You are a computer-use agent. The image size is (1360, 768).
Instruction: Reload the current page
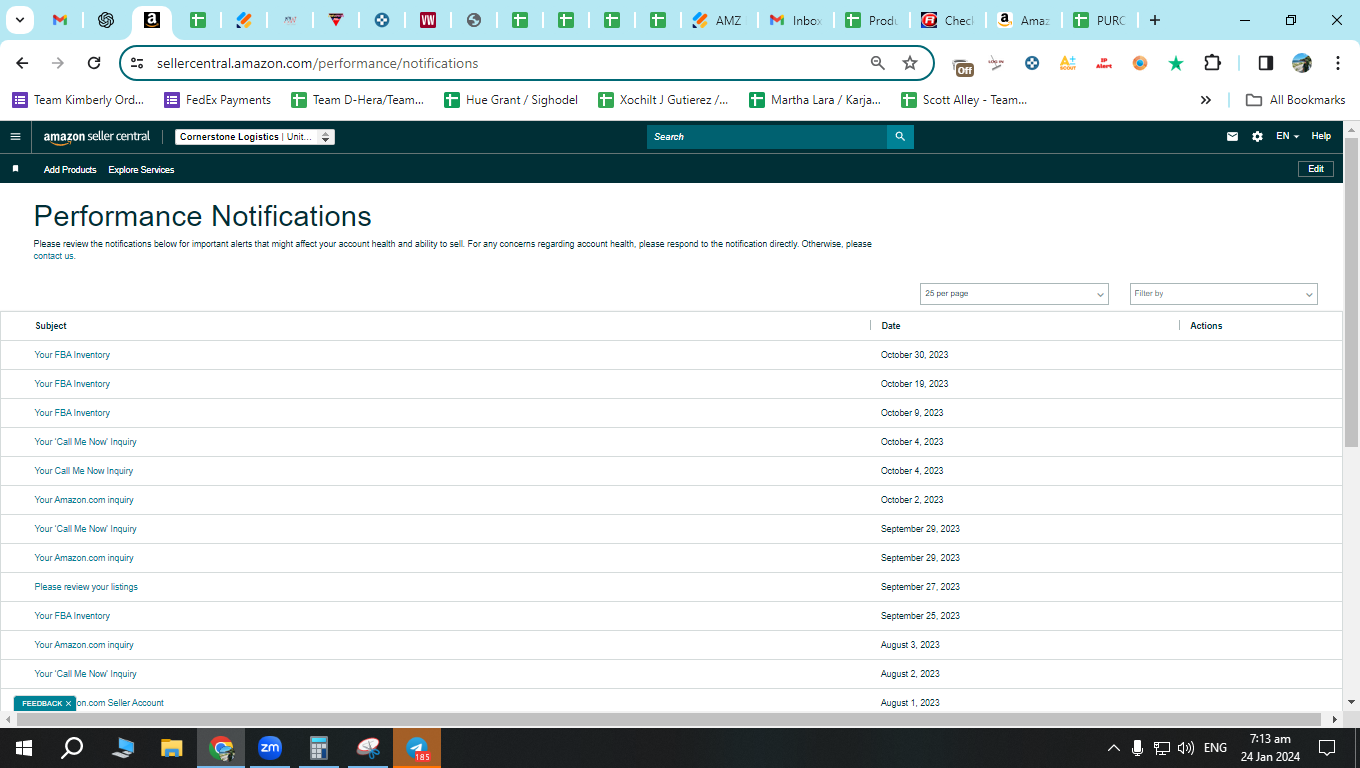(x=94, y=63)
